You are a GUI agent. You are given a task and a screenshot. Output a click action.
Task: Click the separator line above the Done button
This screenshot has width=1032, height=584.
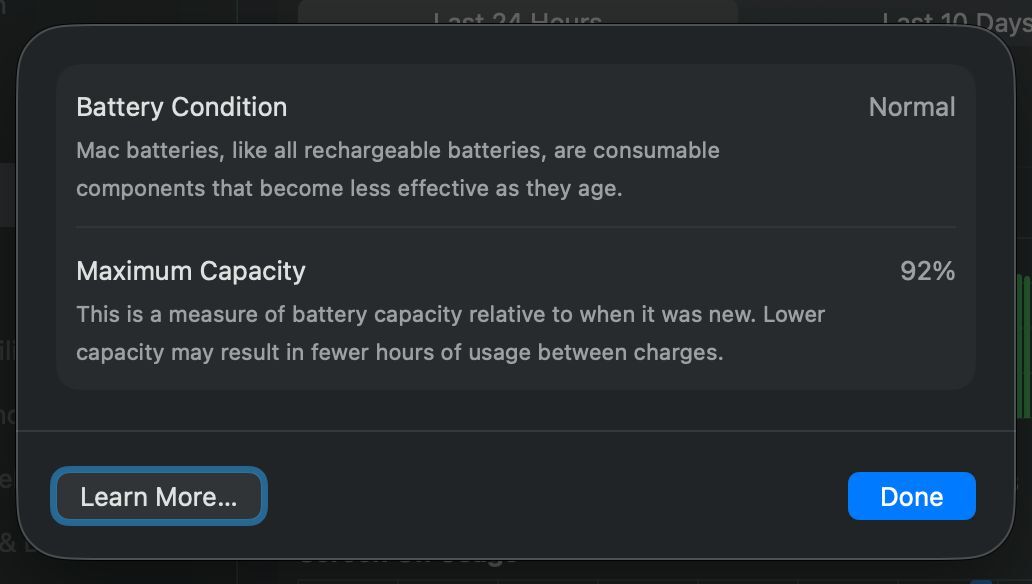click(516, 431)
